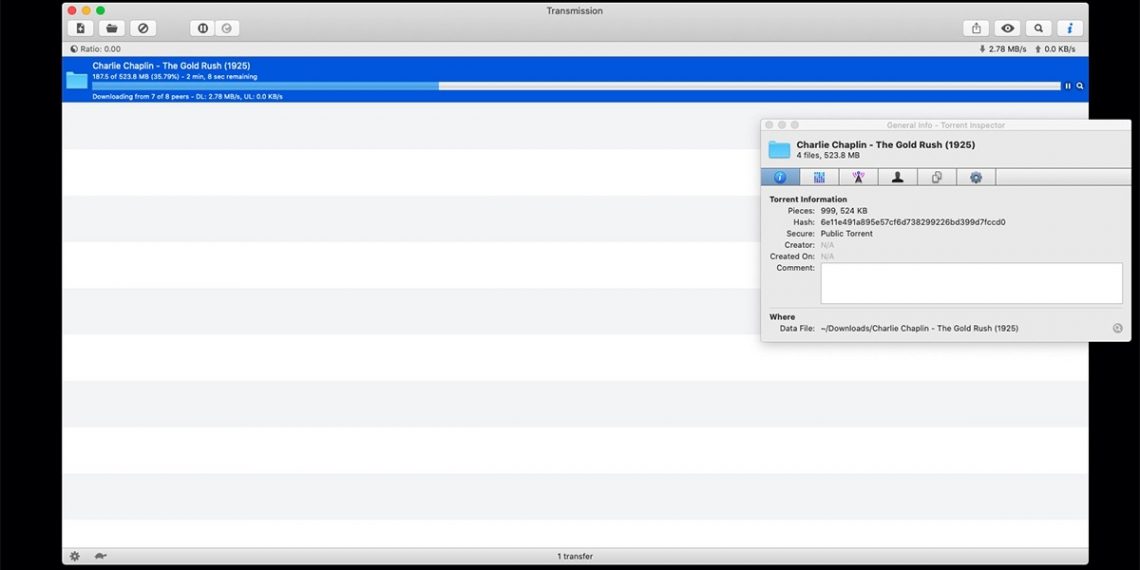
Task: Pause the Gold Rush torrent row
Action: coord(1068,86)
